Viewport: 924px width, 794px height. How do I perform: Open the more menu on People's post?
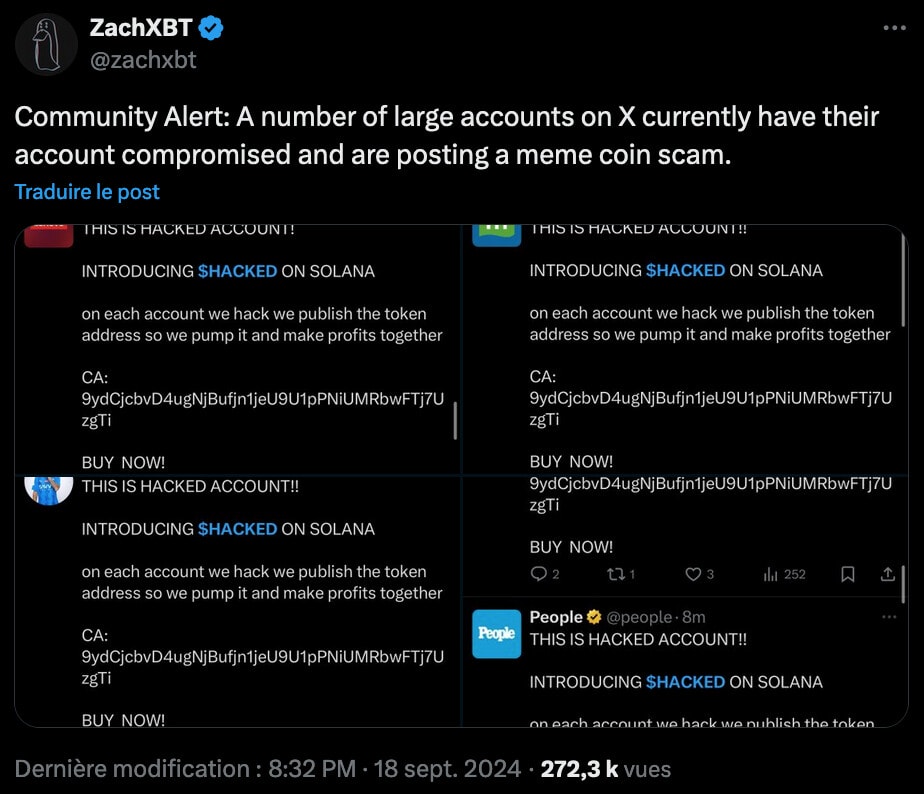pos(889,617)
